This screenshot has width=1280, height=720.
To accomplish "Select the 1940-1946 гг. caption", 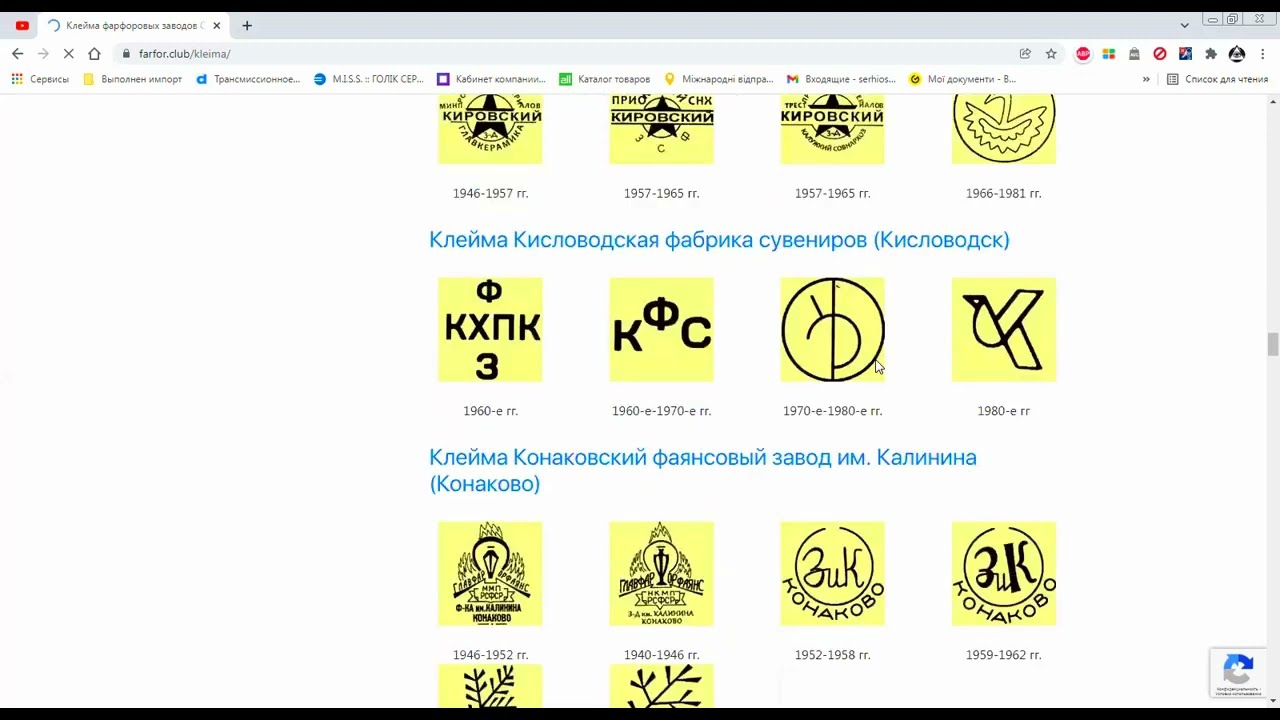I will [661, 655].
